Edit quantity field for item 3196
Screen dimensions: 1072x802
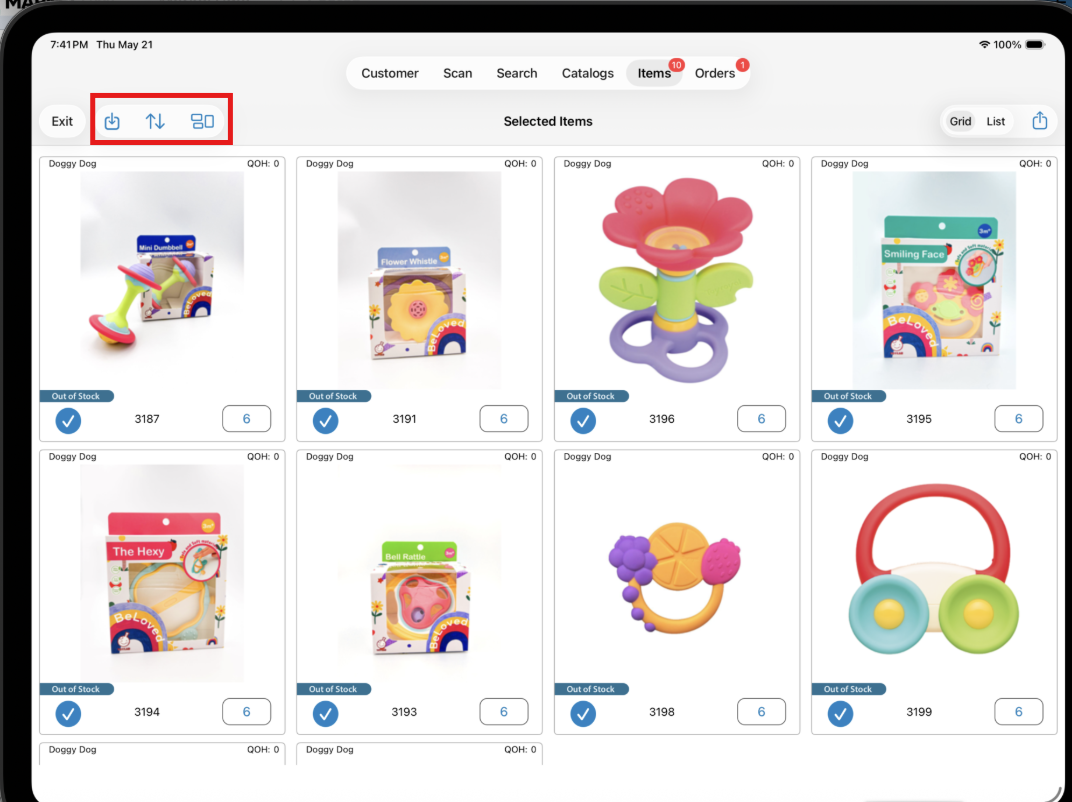[761, 418]
